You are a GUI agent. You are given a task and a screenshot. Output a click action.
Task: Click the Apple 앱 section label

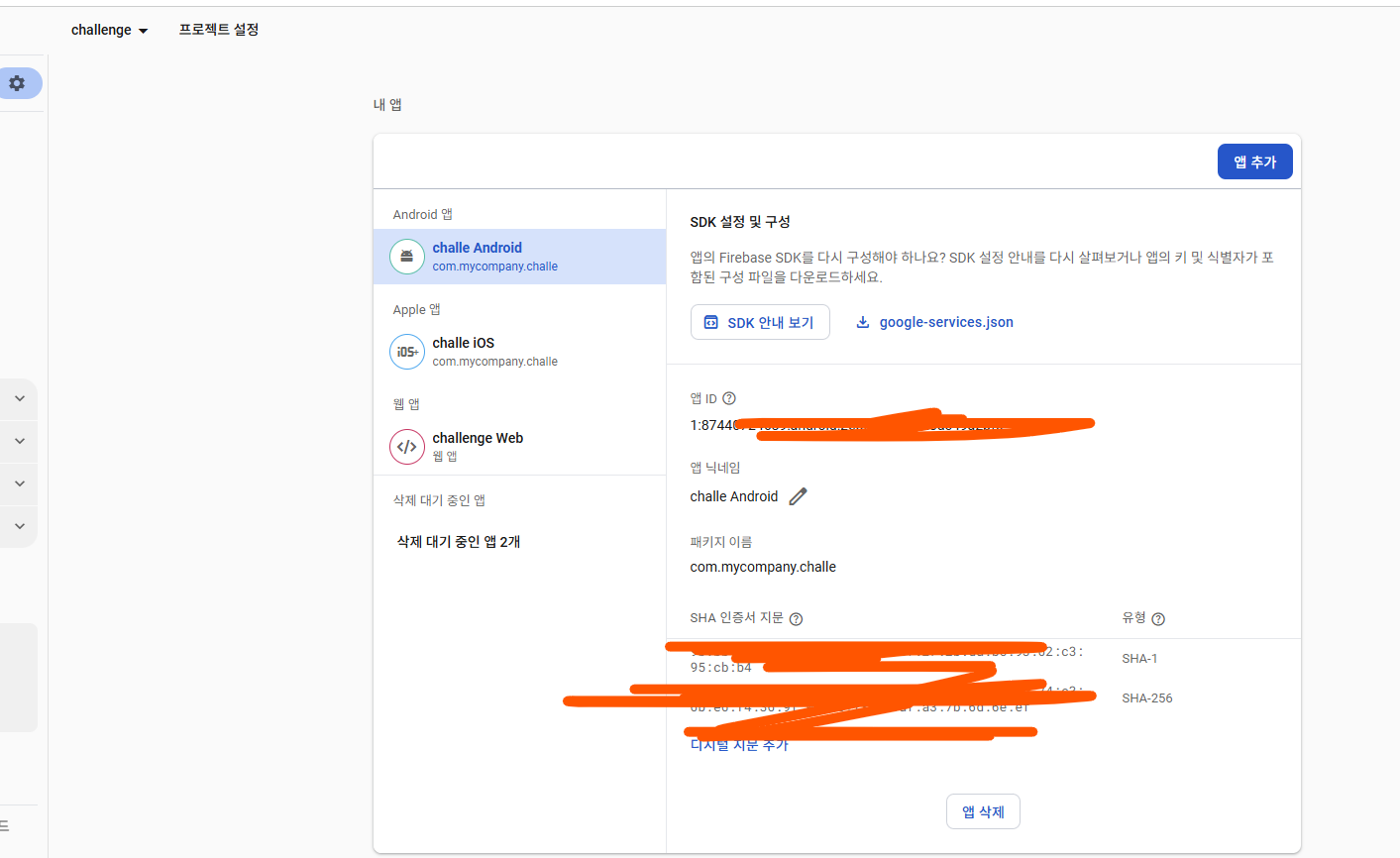pyautogui.click(x=417, y=310)
